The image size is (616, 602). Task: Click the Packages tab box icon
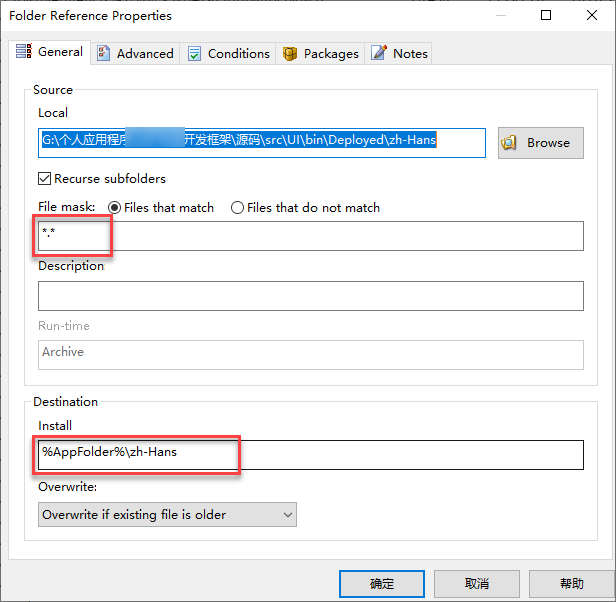click(290, 53)
